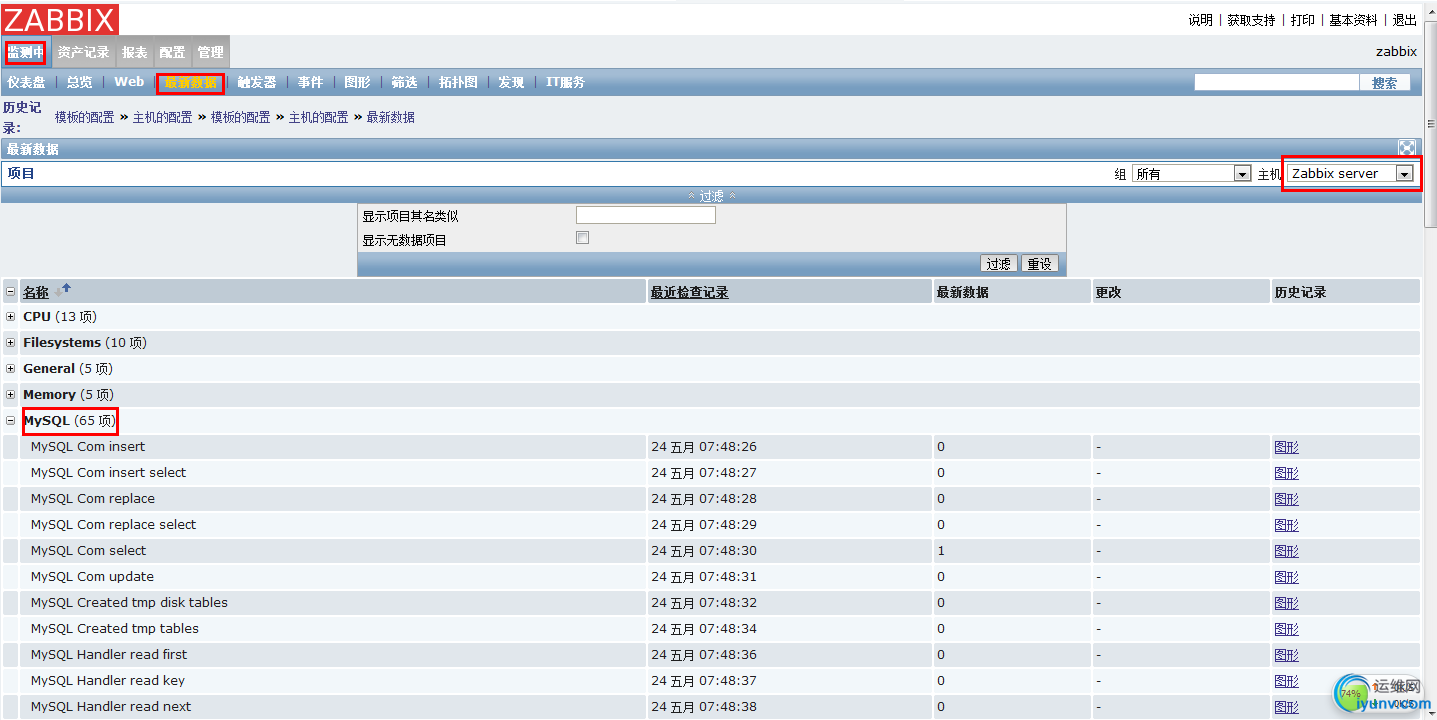Open the 监测中 main tab
Viewport: 1437px width, 720px height.
26,52
